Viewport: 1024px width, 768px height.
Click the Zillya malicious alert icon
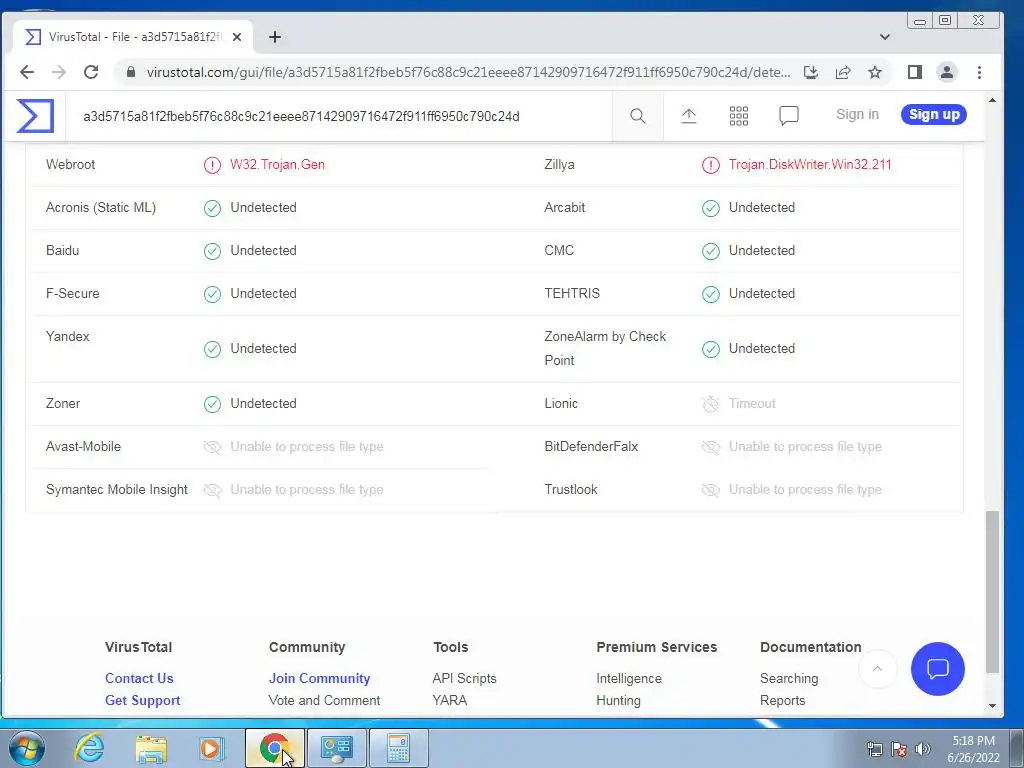[711, 165]
